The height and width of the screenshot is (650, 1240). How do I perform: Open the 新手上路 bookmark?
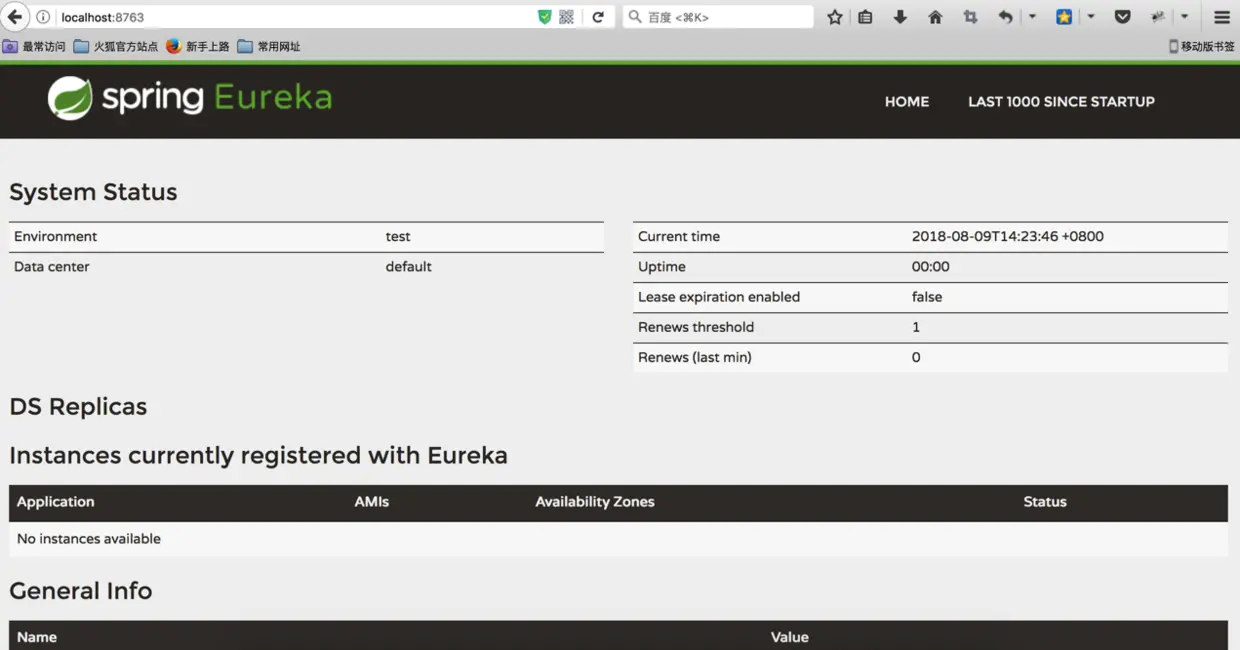click(197, 46)
